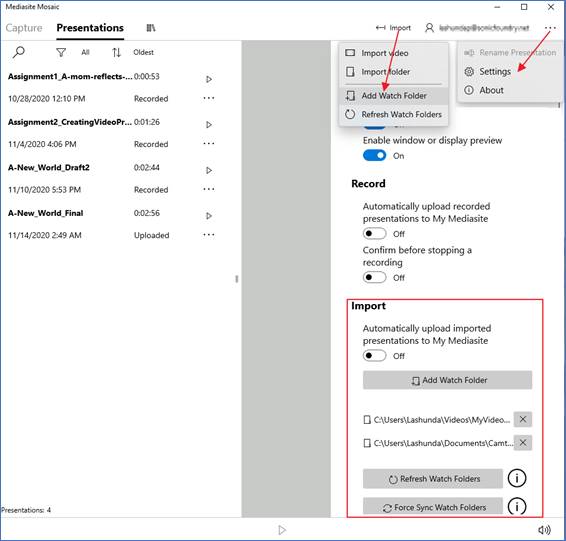Select Add Watch Folder menu item
566x541 pixels.
(x=394, y=96)
